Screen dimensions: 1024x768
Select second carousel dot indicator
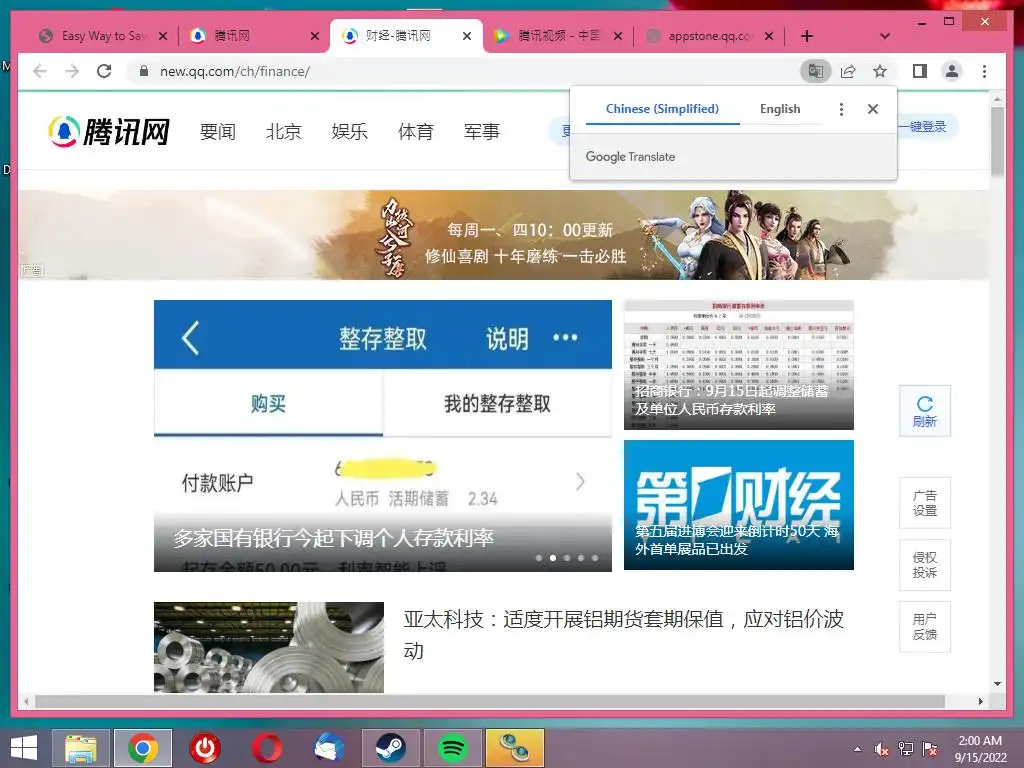click(x=552, y=558)
